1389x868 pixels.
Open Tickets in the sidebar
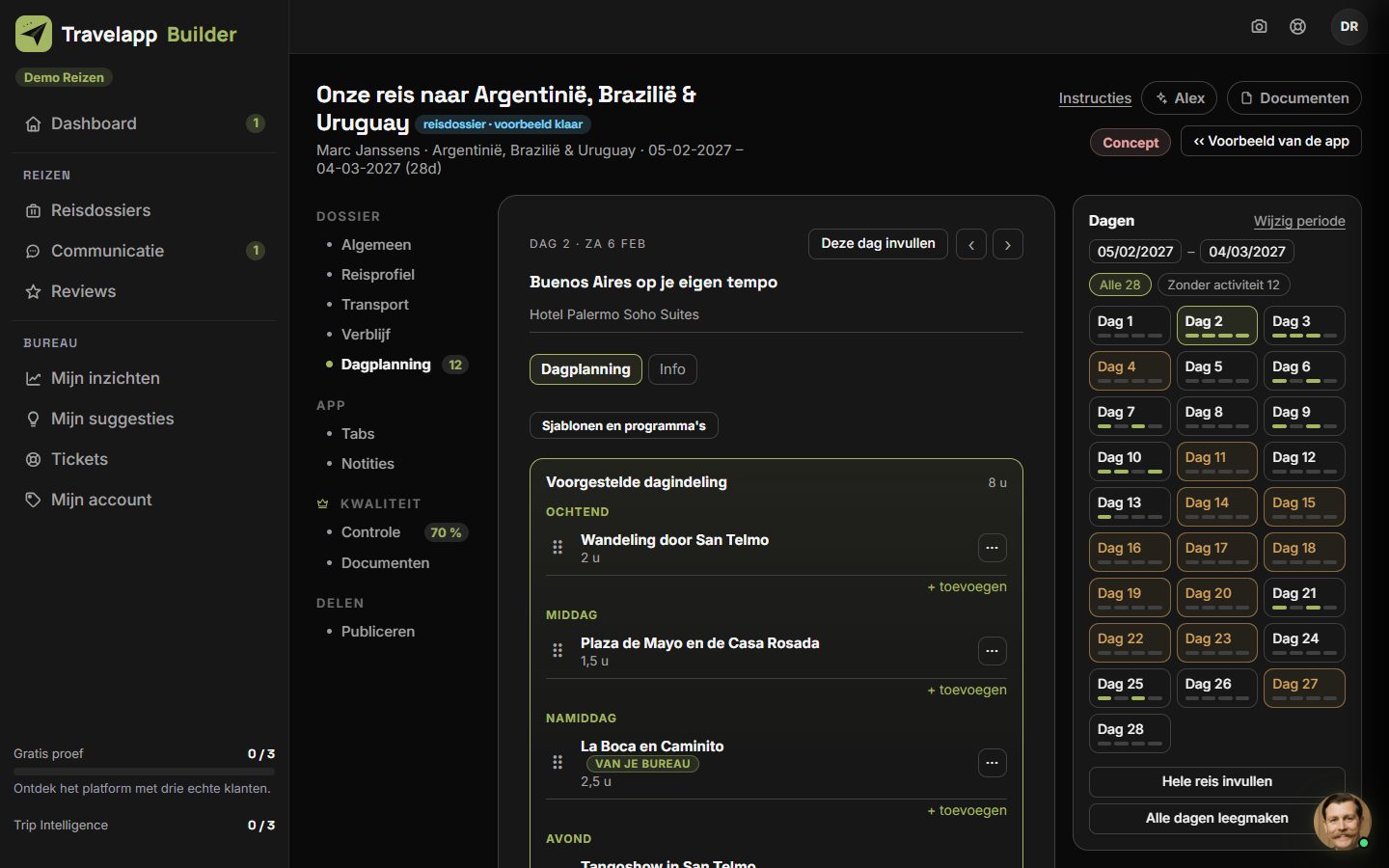tap(144, 459)
